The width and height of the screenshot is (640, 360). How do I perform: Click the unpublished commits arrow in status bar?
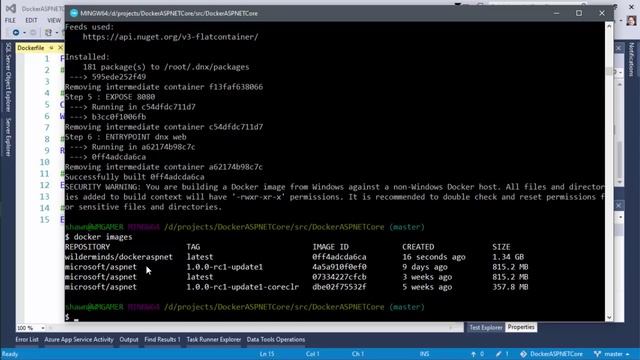point(477,354)
